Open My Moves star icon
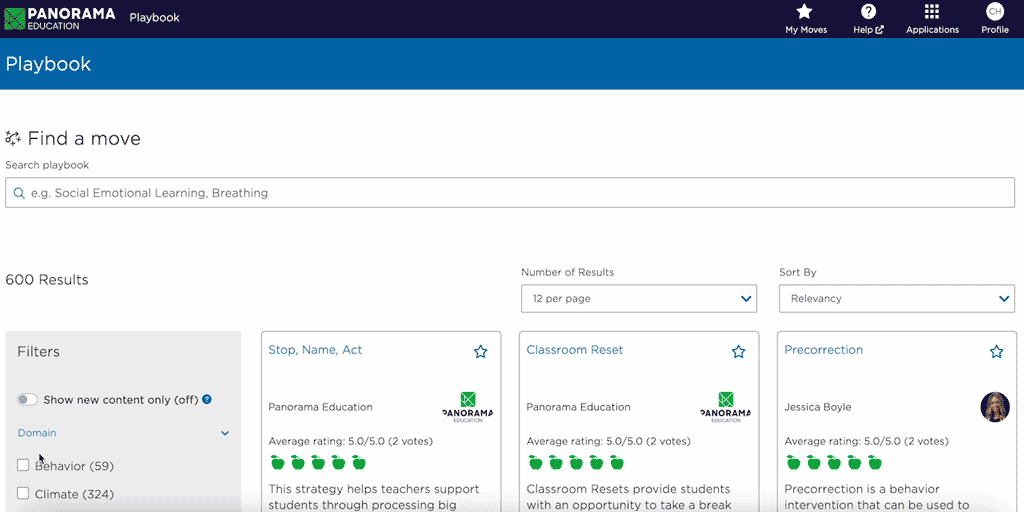This screenshot has height=512, width=1024. click(805, 12)
